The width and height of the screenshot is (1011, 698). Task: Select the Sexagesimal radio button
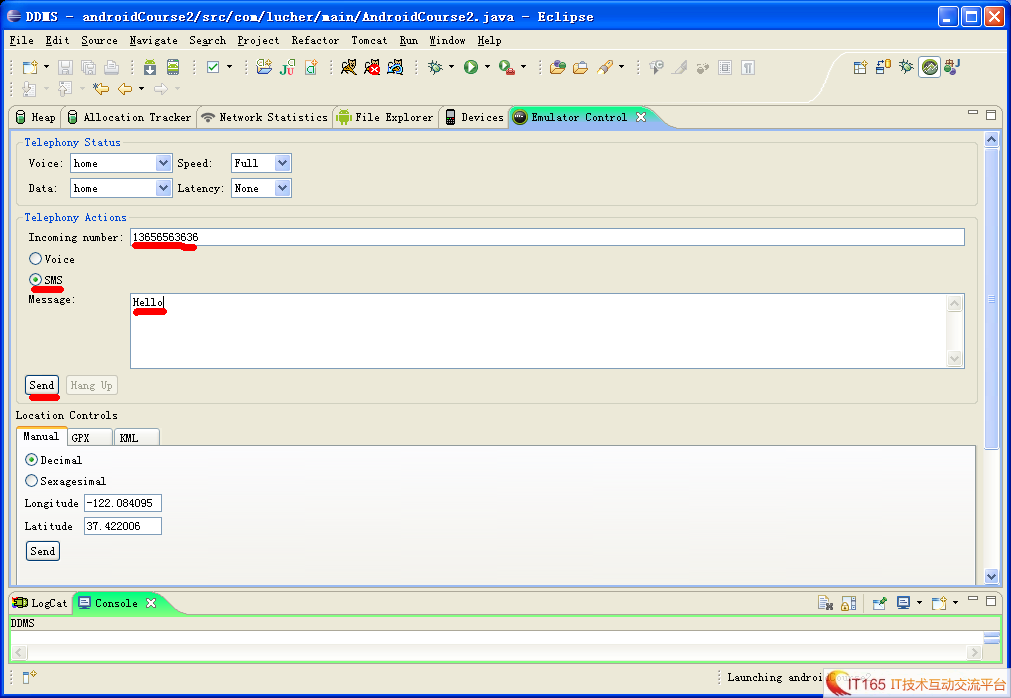coord(31,481)
